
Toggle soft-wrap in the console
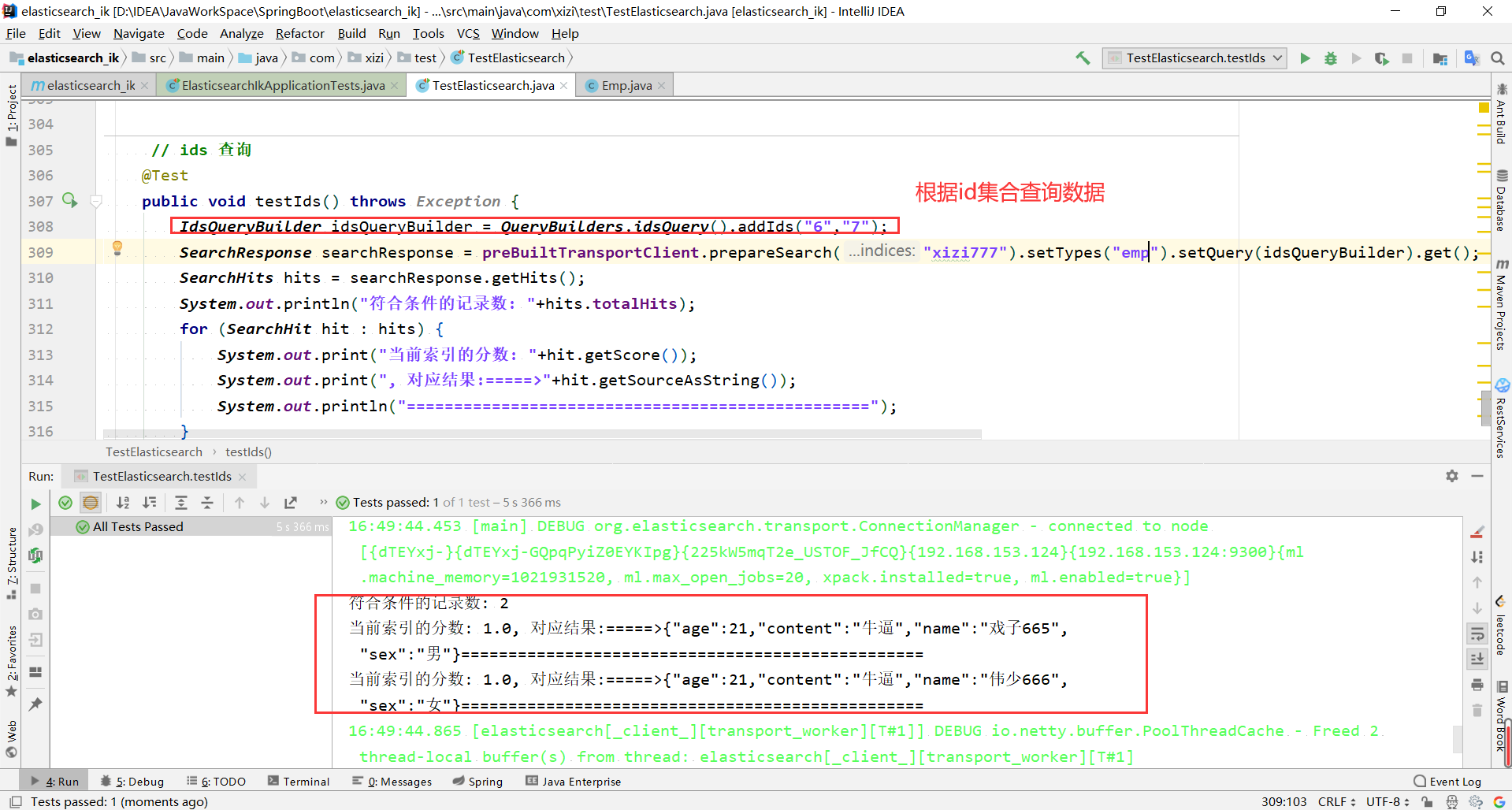pos(1477,634)
